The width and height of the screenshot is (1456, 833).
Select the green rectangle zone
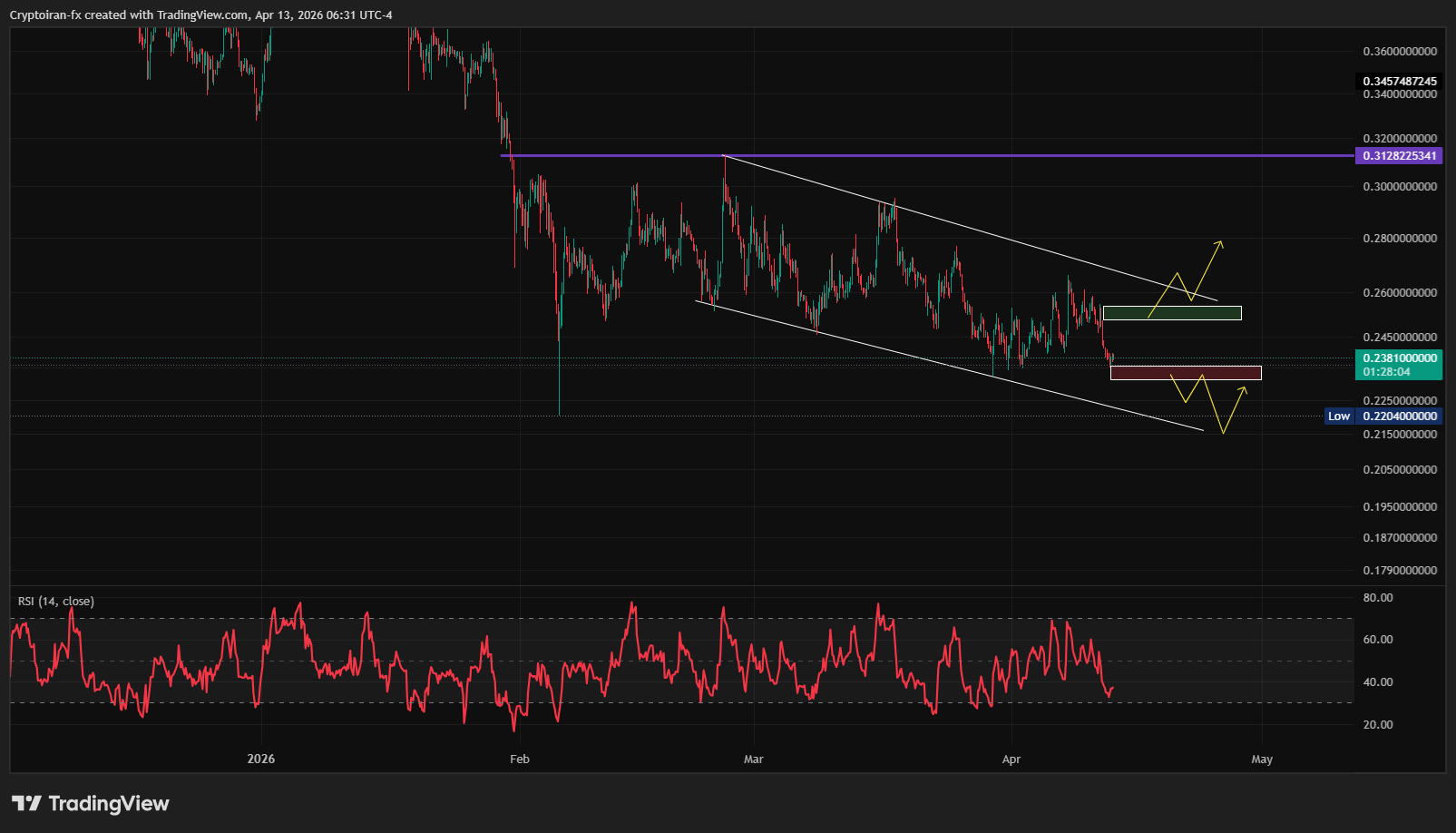pyautogui.click(x=1171, y=313)
